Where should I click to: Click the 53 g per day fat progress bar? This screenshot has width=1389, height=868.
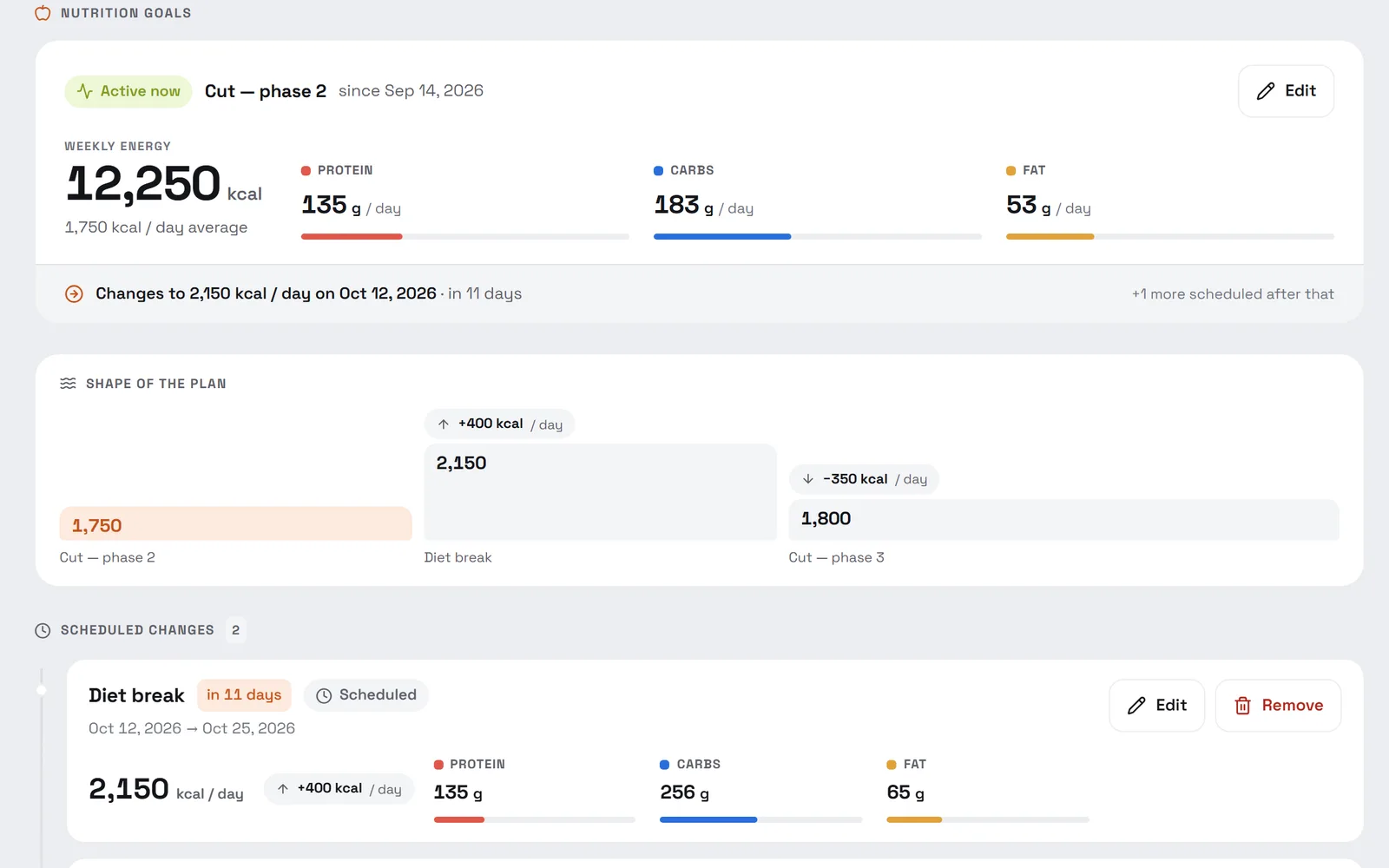pos(1169,236)
